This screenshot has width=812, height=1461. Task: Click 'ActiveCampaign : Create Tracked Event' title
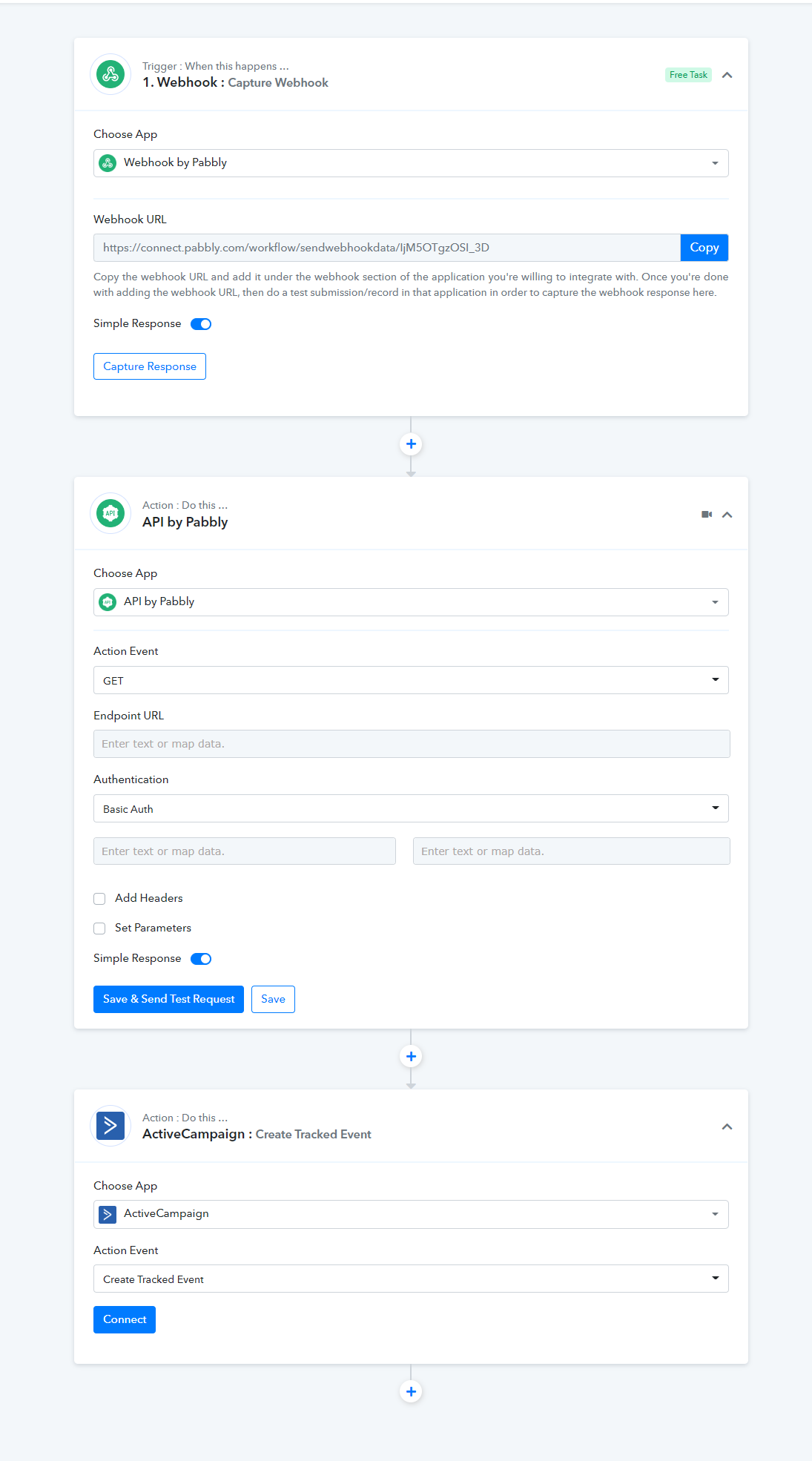257,1134
